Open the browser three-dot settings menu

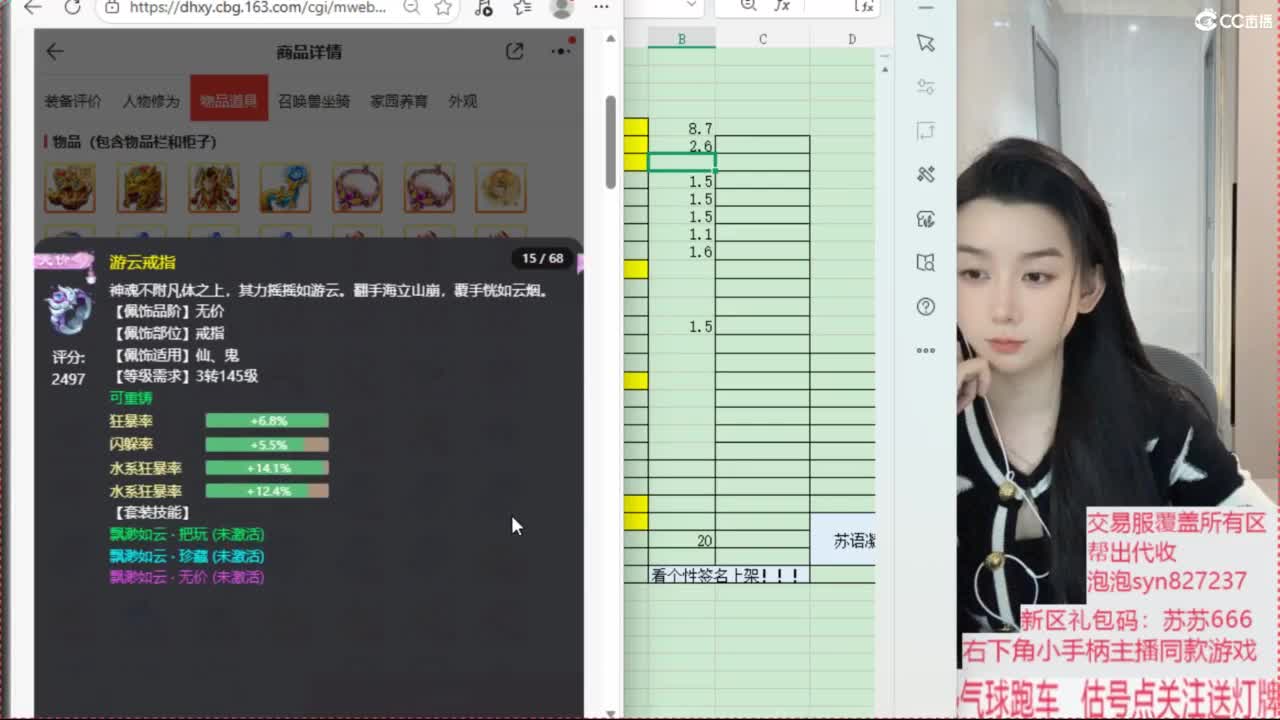tap(600, 7)
